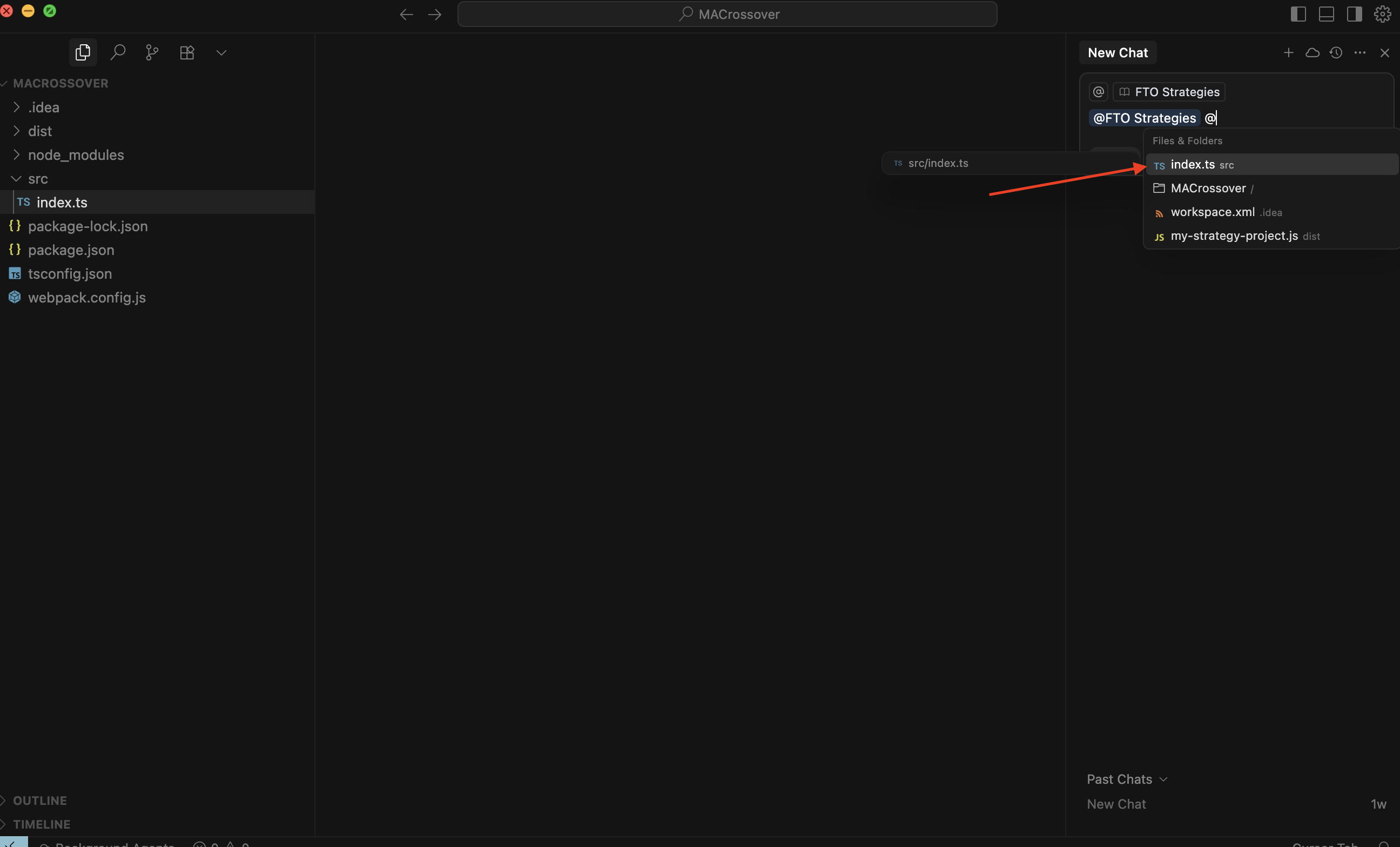Choose my-strategy-project.js from suggestions
This screenshot has height=847, width=1400.
1234,236
